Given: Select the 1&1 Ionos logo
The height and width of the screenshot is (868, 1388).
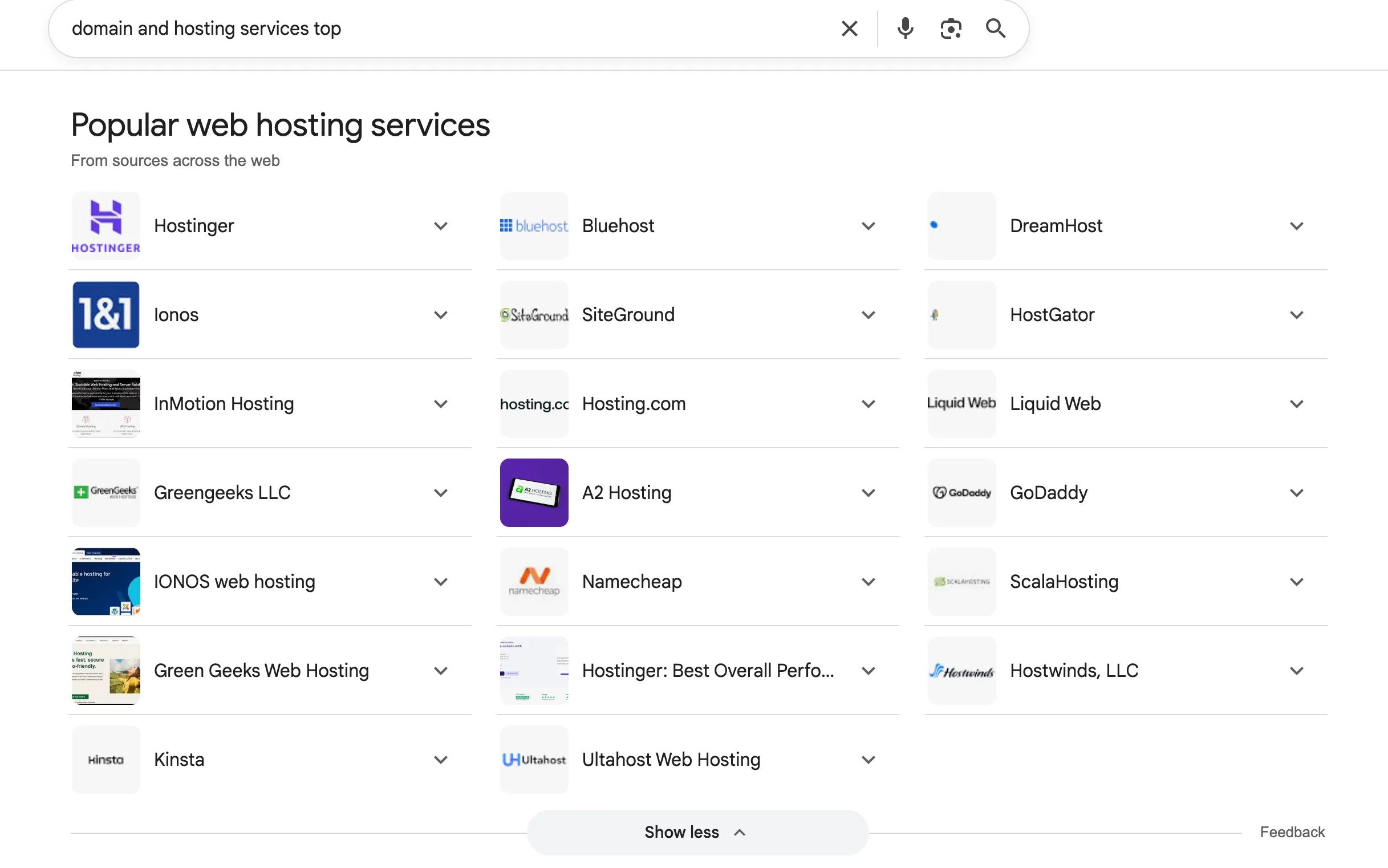Looking at the screenshot, I should pos(105,314).
